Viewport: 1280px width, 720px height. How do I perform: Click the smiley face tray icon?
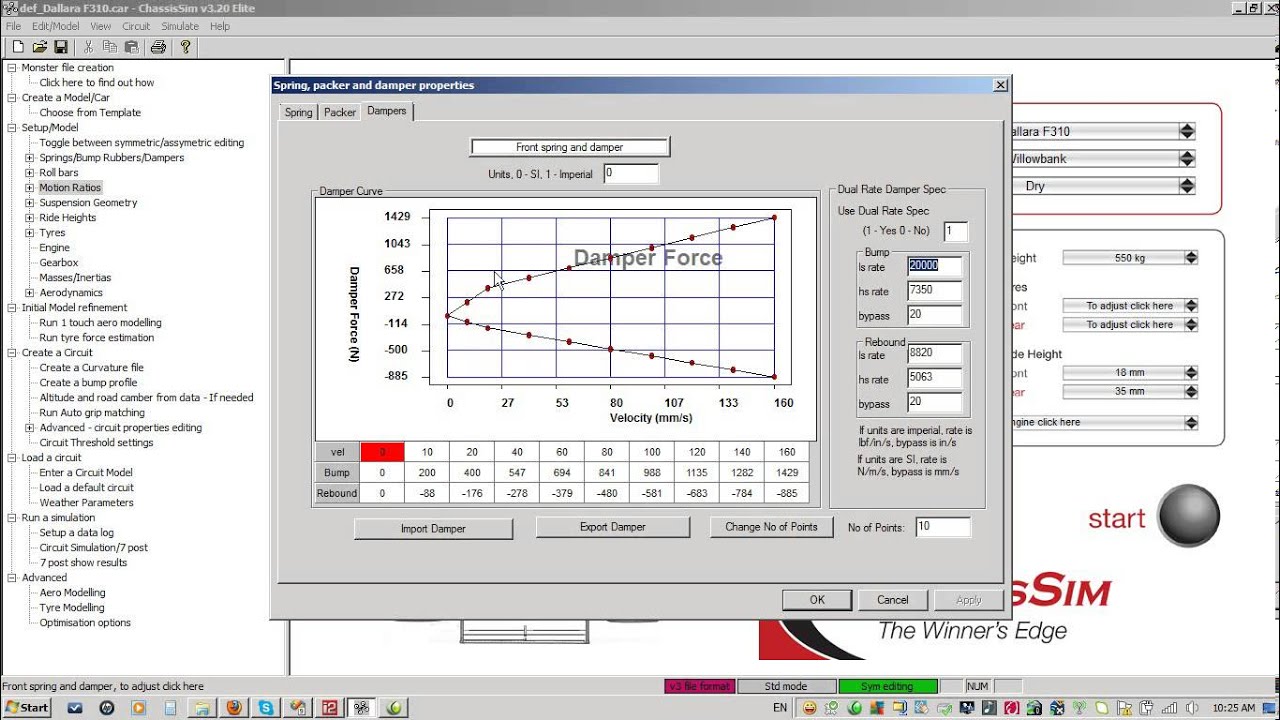(810, 708)
